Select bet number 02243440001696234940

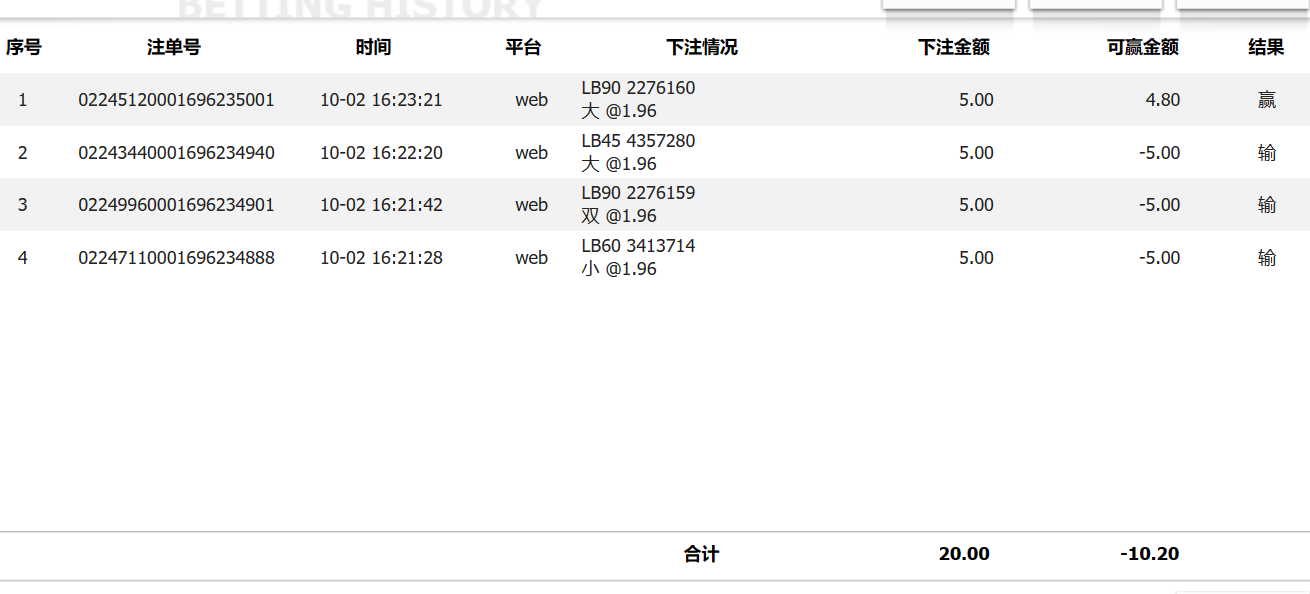(x=176, y=153)
